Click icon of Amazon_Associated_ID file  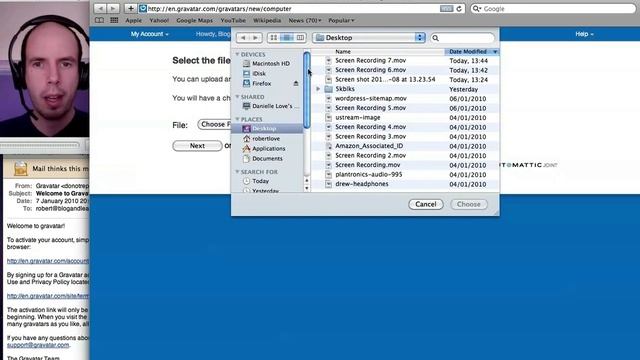click(328, 146)
